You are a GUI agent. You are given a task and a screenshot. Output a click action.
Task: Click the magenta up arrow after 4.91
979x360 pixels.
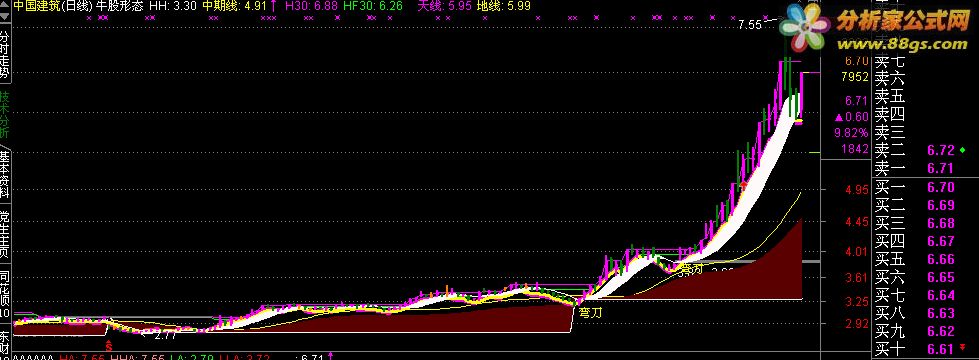pos(273,6)
